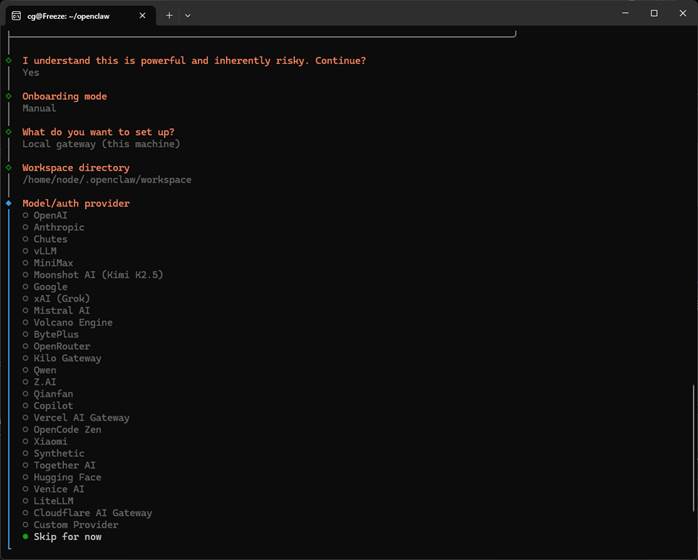This screenshot has height=560, width=698.
Task: Click the workspace directory path text
Action: pyautogui.click(x=106, y=180)
